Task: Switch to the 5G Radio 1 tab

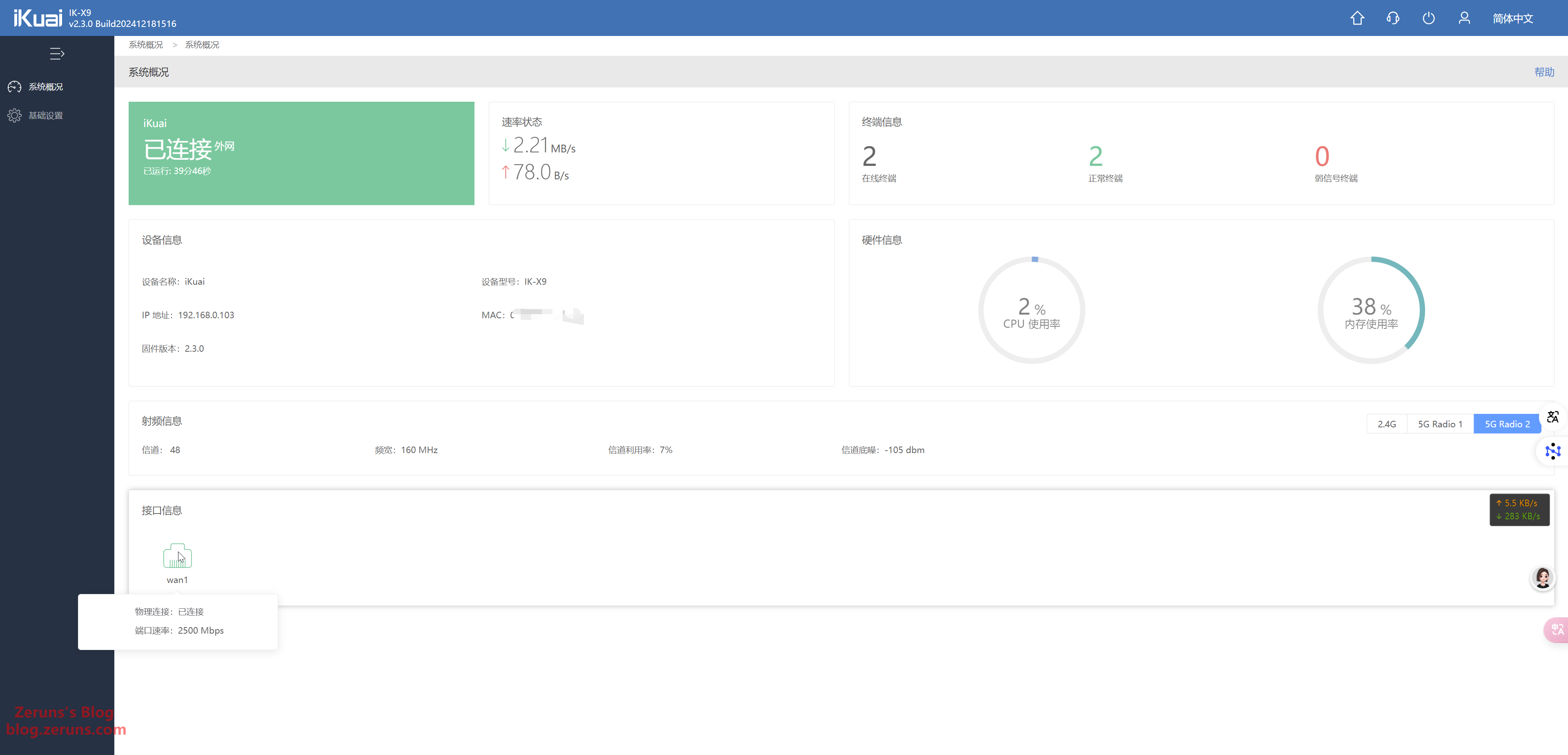Action: (x=1439, y=424)
